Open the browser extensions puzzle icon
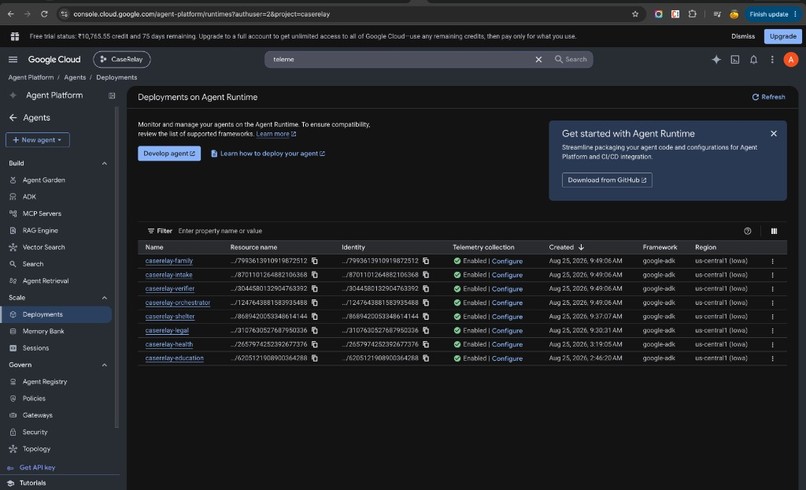The height and width of the screenshot is (490, 806). [692, 14]
